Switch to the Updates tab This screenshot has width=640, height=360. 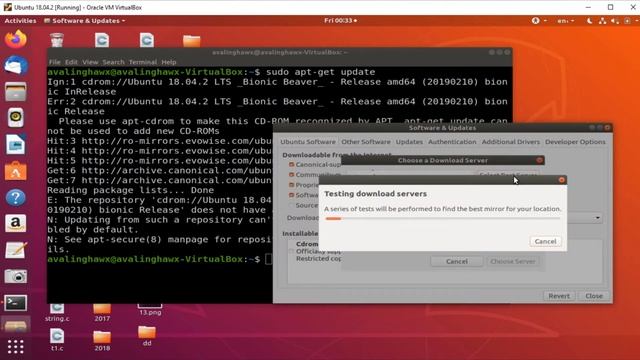tap(409, 142)
